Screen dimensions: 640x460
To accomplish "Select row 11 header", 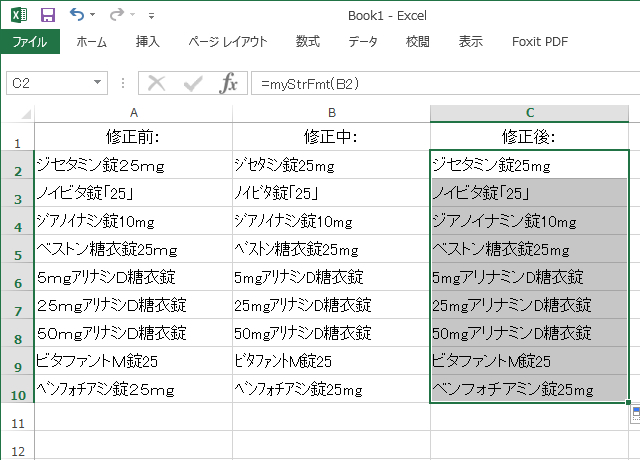I will pos(16,424).
